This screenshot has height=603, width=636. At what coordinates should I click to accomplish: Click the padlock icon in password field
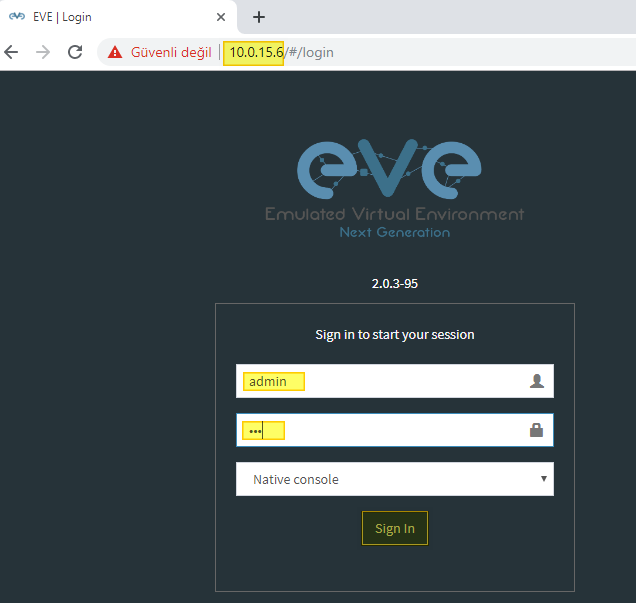pyautogui.click(x=536, y=430)
